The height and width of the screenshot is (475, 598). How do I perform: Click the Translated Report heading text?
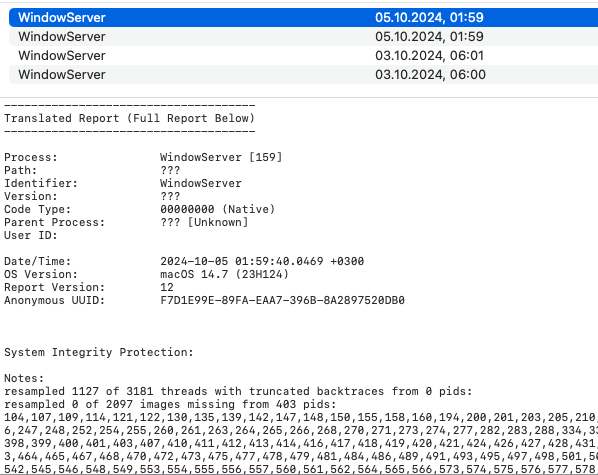pos(129,118)
